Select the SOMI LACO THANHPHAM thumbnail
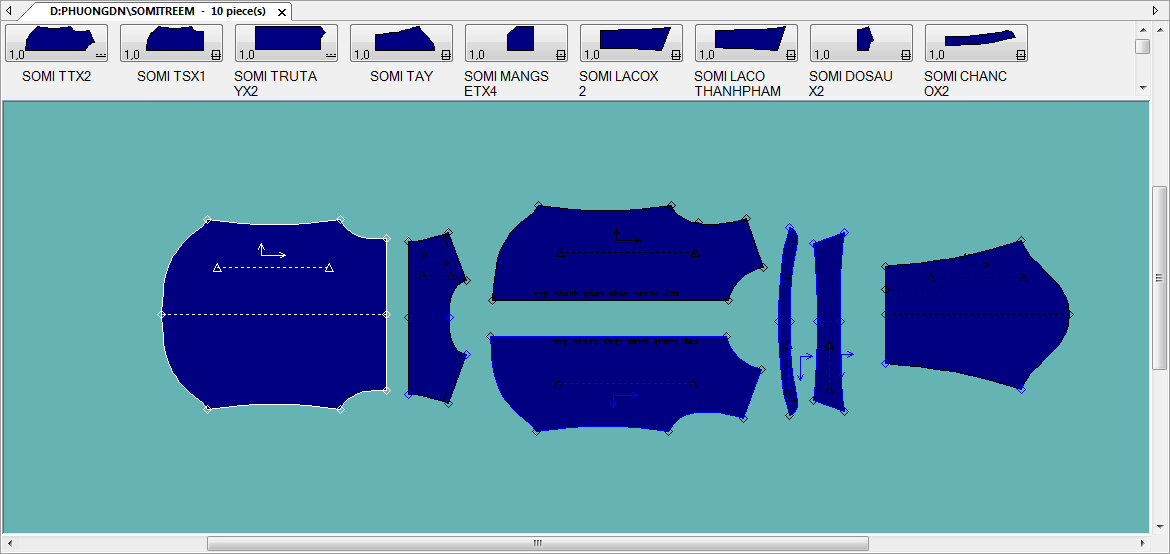This screenshot has height=554, width=1170. point(746,43)
